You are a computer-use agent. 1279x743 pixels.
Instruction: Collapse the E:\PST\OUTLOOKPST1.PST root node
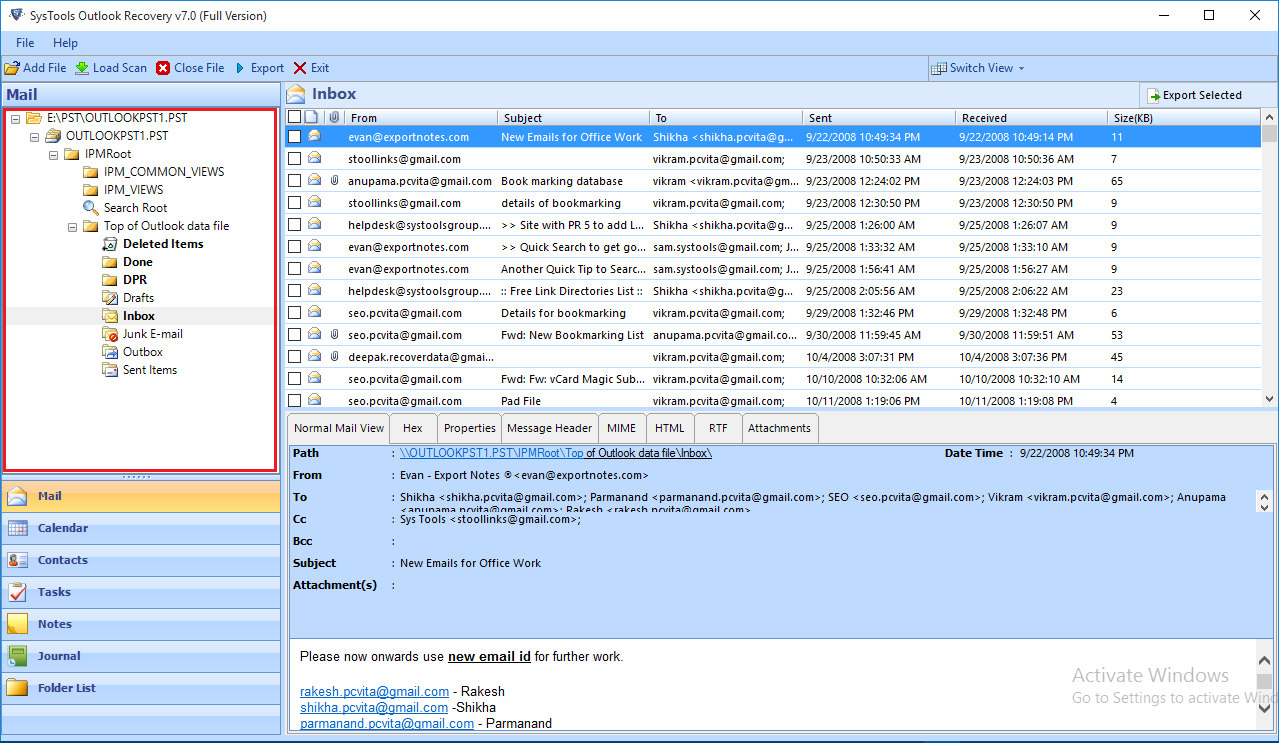click(x=15, y=118)
